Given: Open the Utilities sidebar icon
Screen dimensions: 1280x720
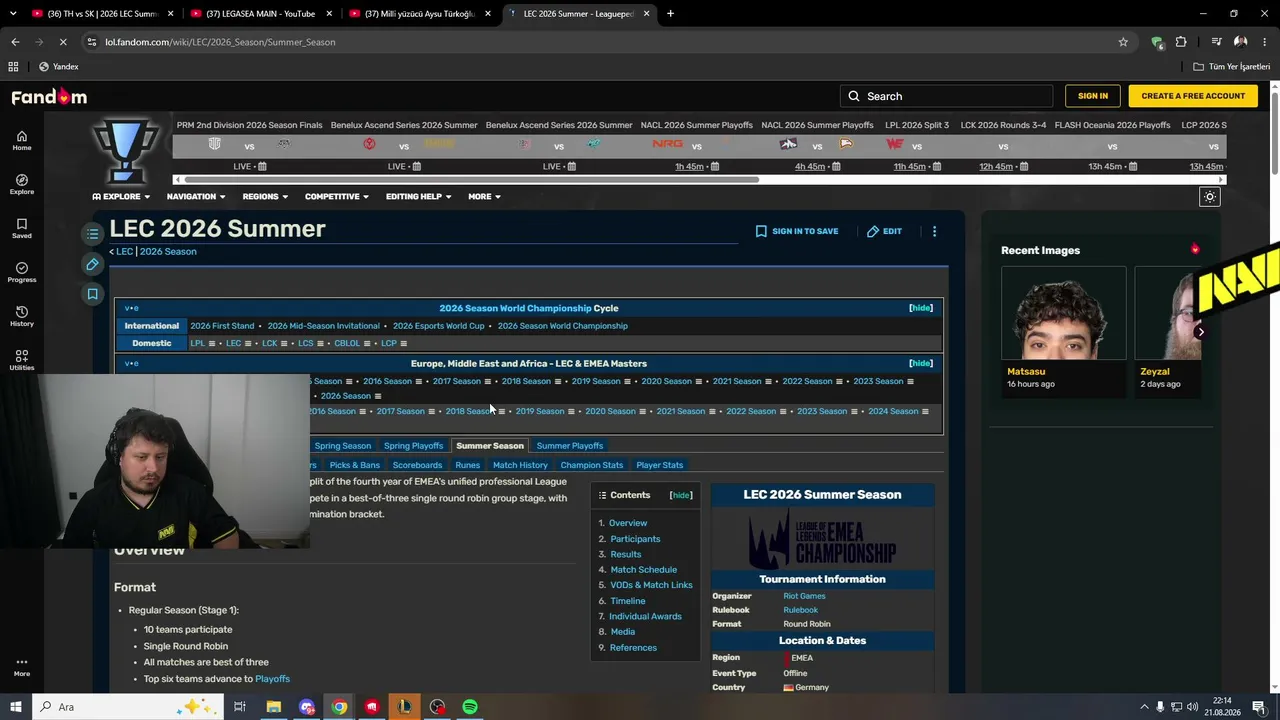Looking at the screenshot, I should tap(22, 360).
